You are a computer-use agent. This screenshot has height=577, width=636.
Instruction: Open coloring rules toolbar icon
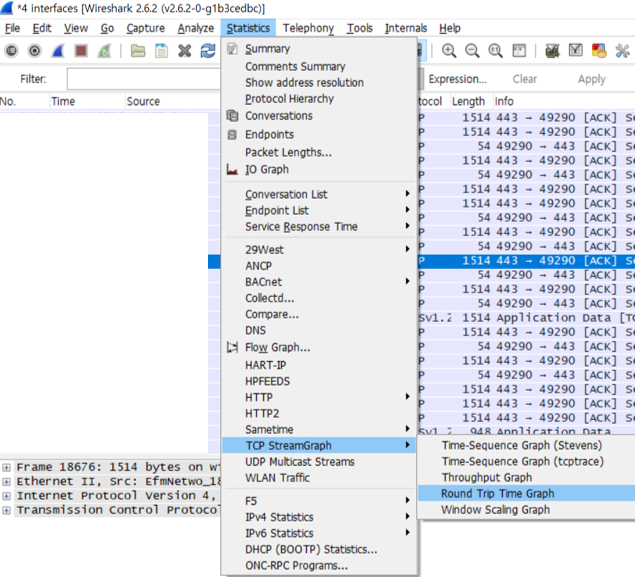599,51
